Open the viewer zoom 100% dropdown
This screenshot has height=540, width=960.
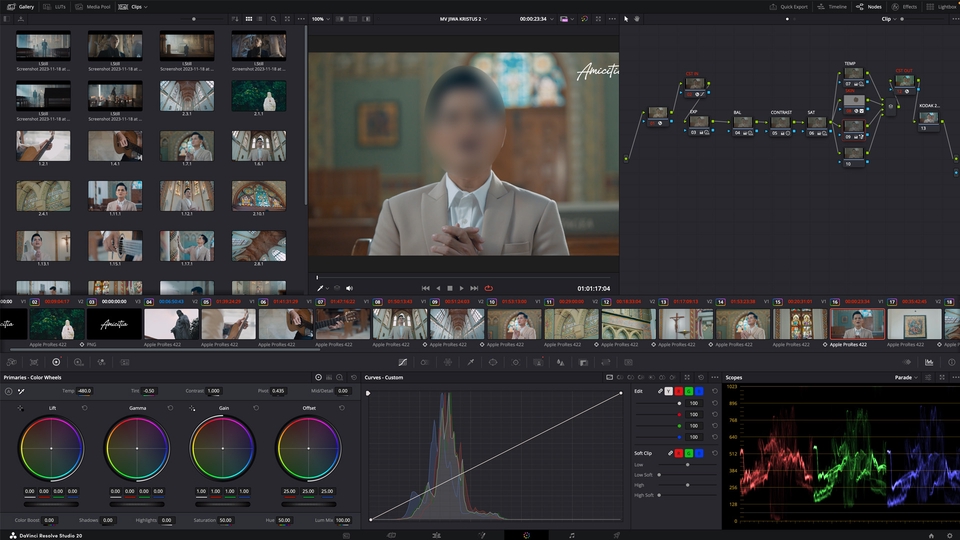tap(320, 19)
